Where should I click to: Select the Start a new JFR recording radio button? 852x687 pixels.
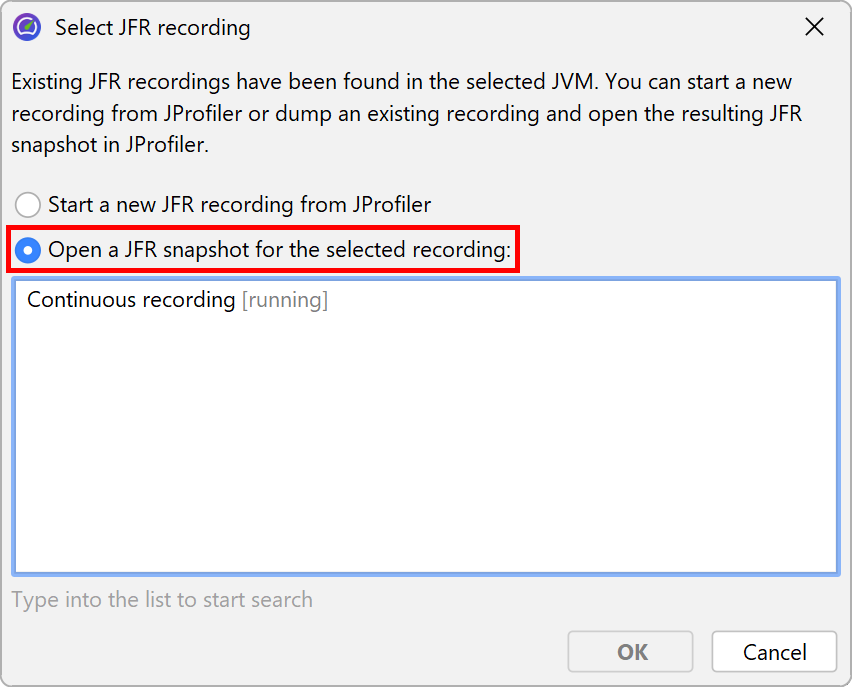(x=30, y=205)
